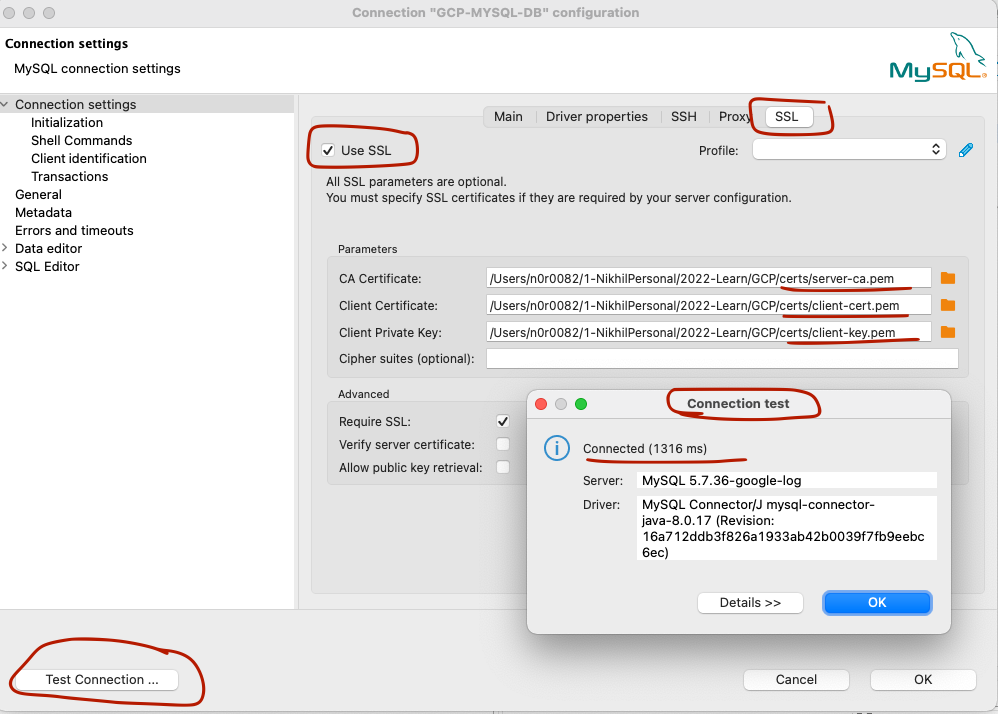The width and height of the screenshot is (998, 714).
Task: Click the Cipher suites input field
Action: click(x=722, y=358)
